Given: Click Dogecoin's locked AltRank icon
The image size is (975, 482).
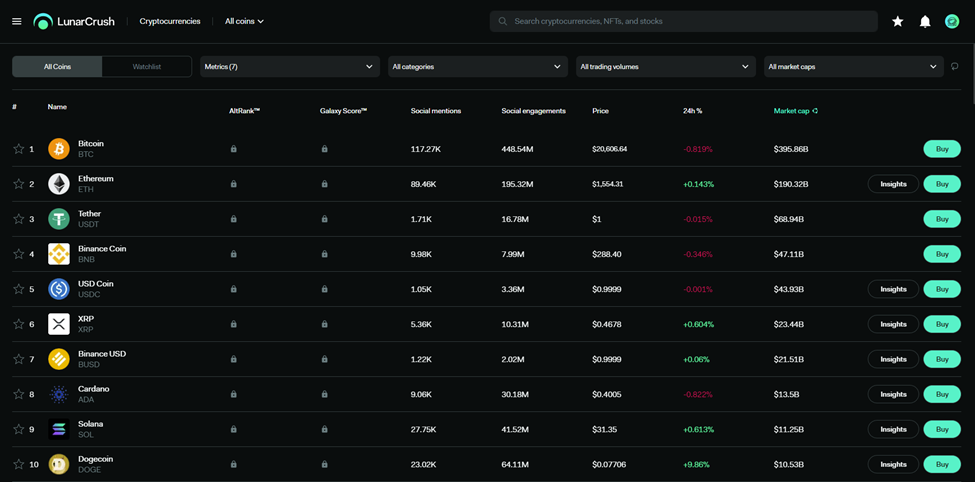Looking at the screenshot, I should [233, 464].
